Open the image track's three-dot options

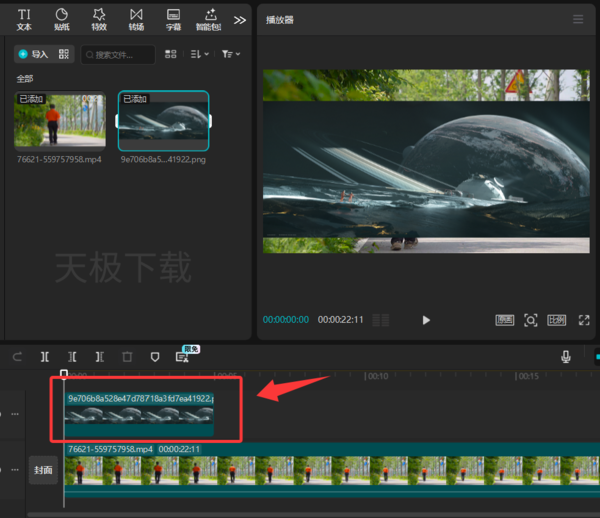(x=15, y=414)
